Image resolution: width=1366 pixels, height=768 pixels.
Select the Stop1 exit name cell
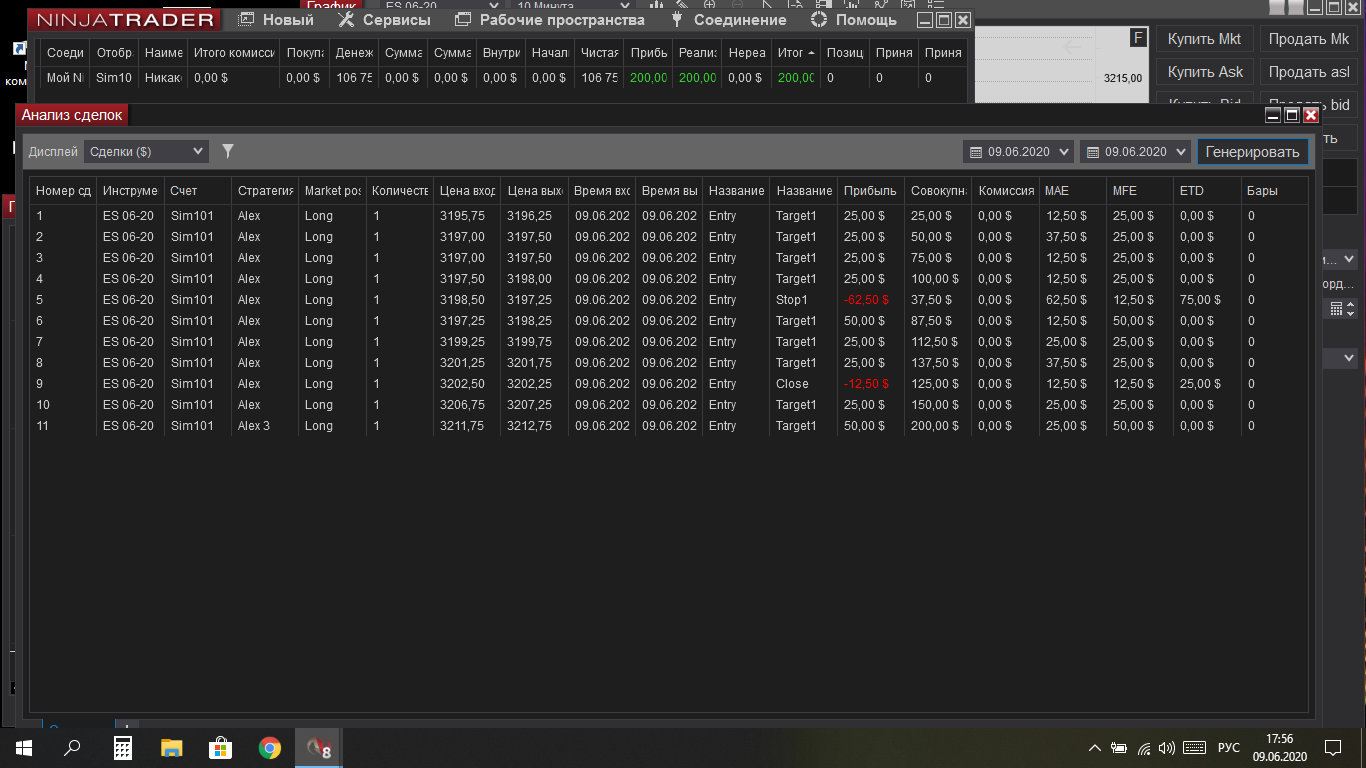tap(804, 300)
